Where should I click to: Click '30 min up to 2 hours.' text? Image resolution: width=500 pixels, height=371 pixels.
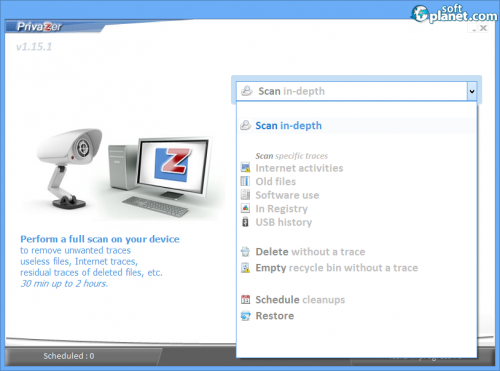click(64, 284)
